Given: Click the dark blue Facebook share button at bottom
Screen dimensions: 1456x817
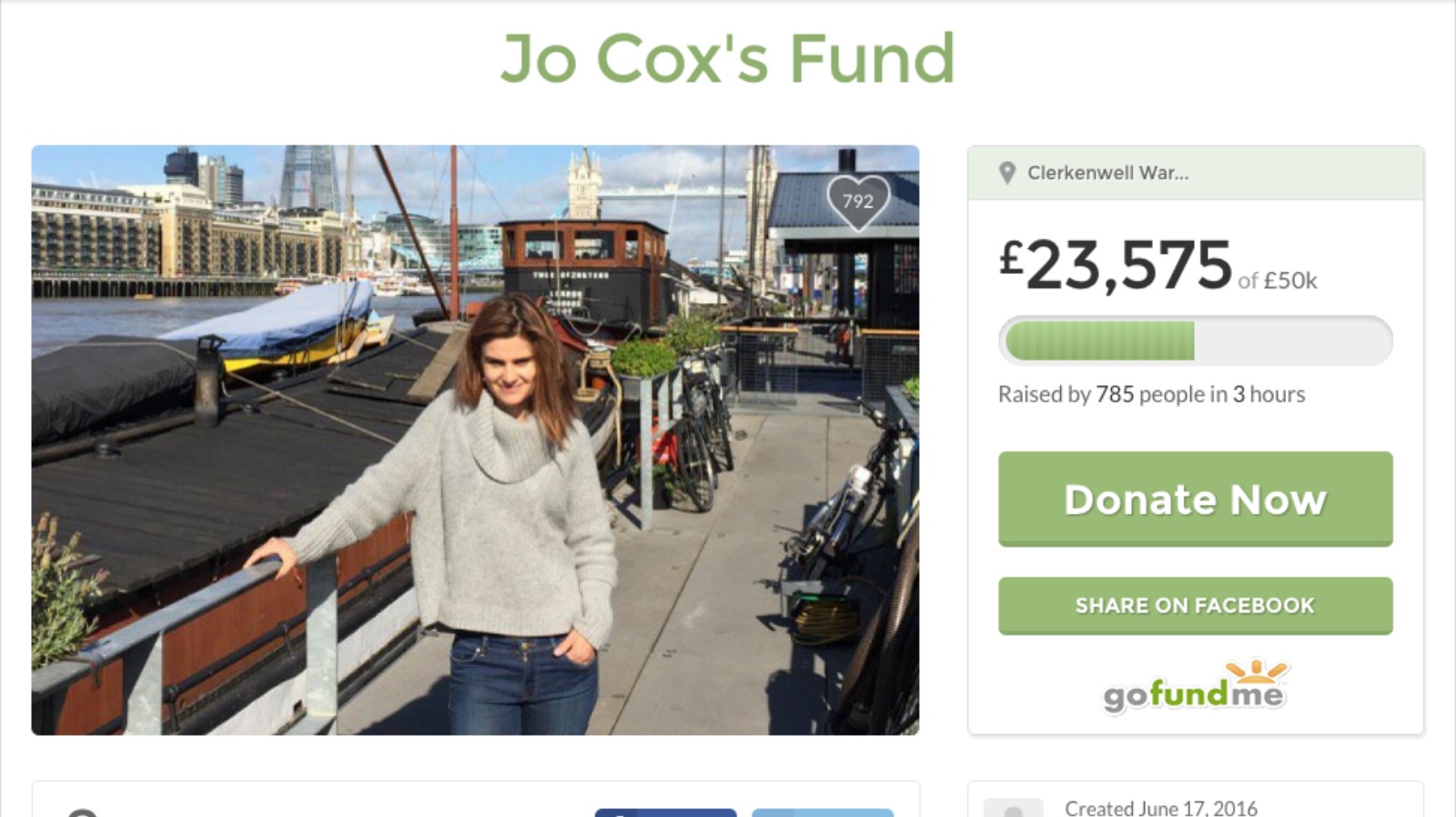Looking at the screenshot, I should tap(665, 812).
